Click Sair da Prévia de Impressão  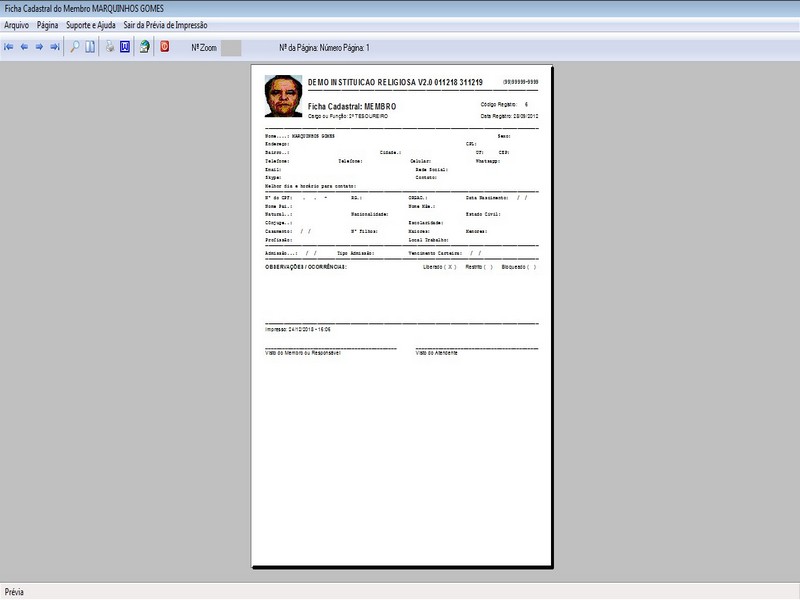165,25
